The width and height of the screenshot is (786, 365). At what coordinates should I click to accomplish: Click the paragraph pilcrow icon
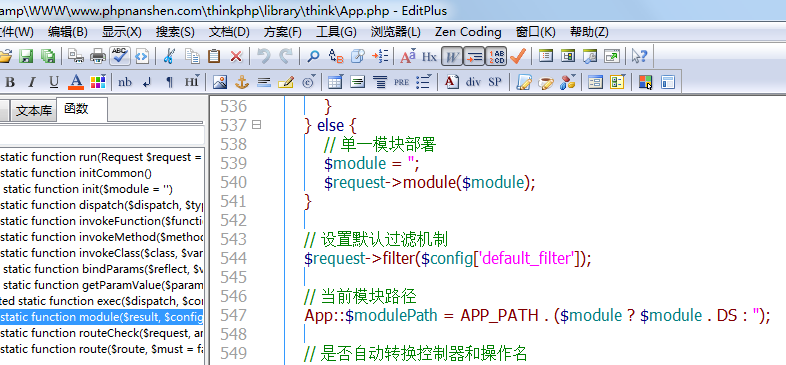(169, 82)
